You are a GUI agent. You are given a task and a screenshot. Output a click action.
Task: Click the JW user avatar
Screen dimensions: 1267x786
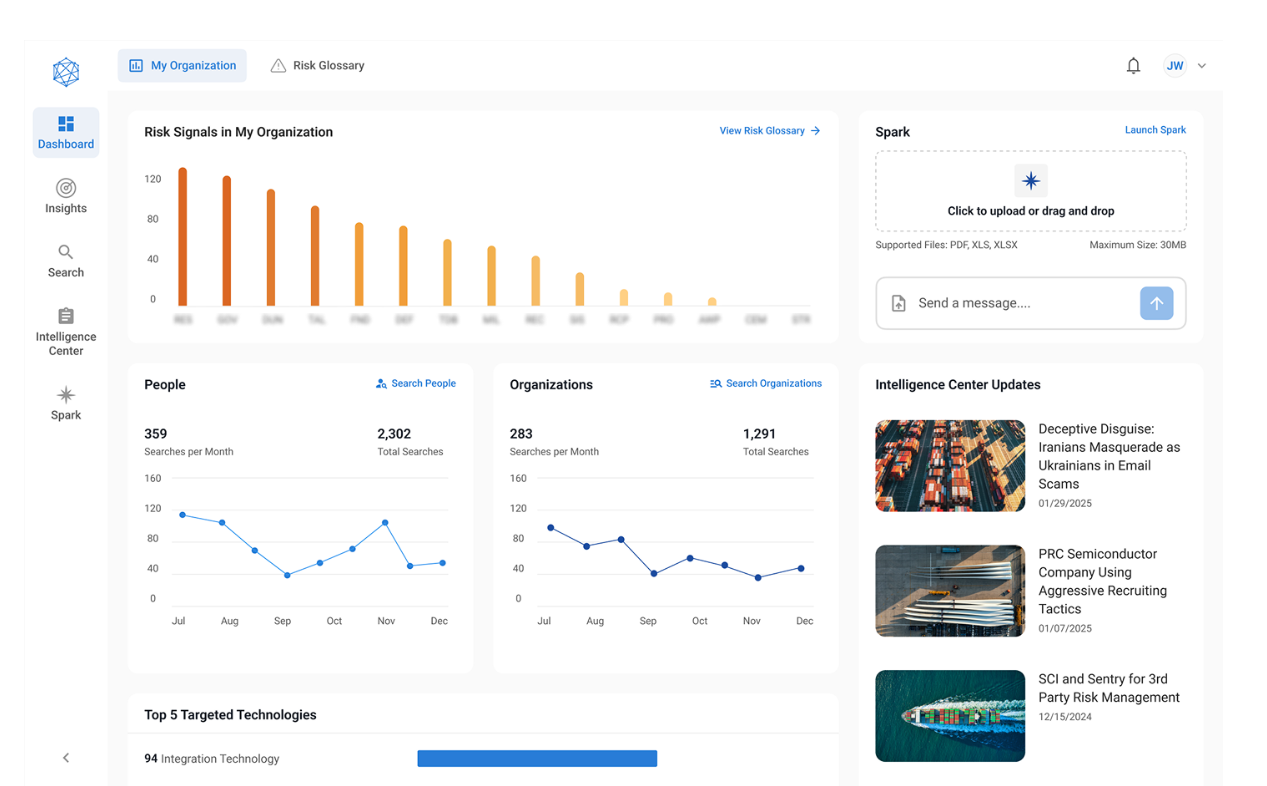[x=1175, y=66]
